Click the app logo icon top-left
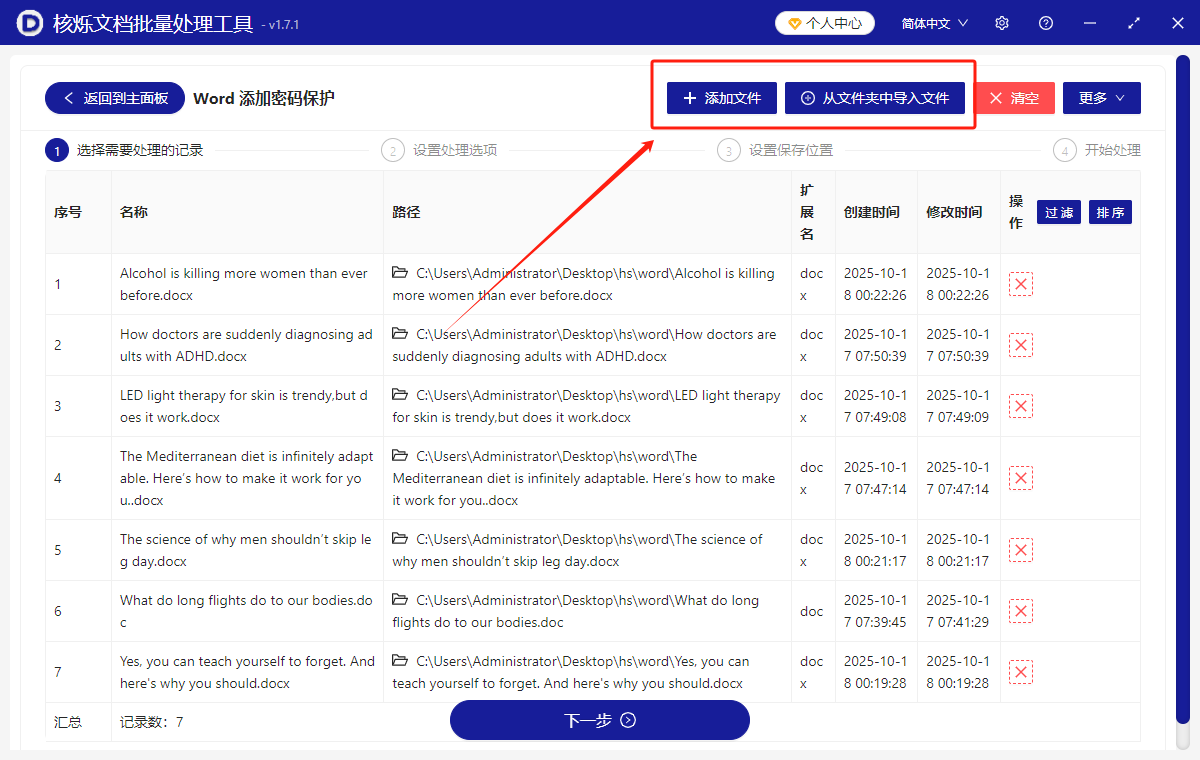This screenshot has width=1200, height=760. [x=29, y=22]
